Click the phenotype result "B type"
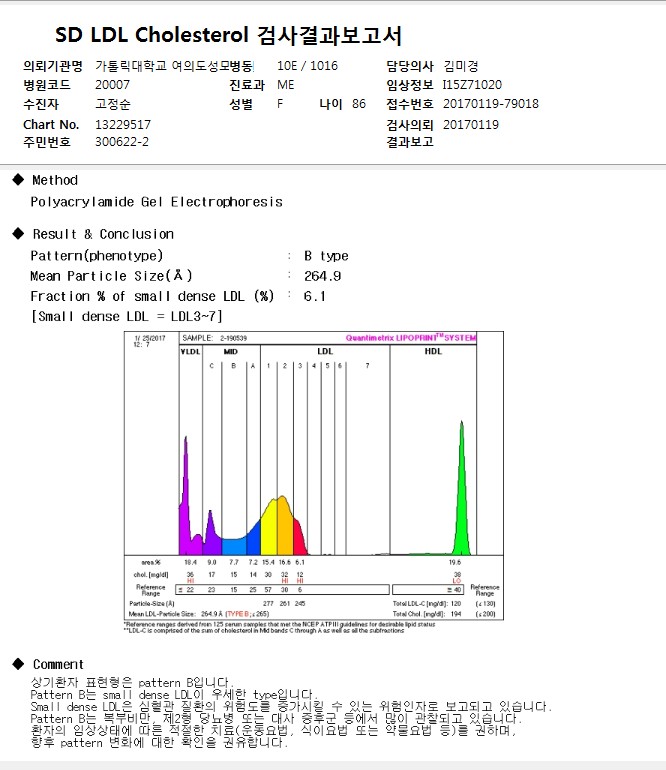 coord(326,256)
